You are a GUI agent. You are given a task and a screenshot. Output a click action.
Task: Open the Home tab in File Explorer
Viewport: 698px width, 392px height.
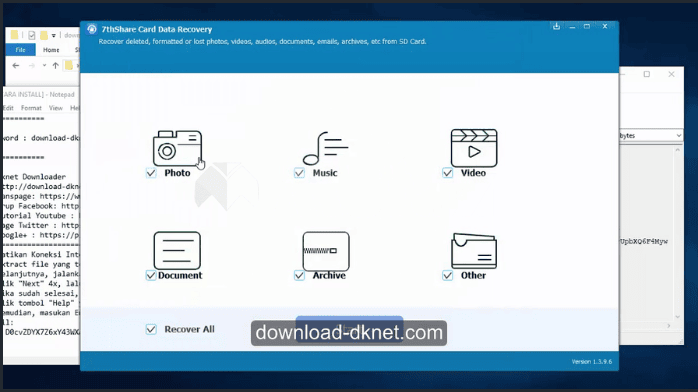click(51, 50)
